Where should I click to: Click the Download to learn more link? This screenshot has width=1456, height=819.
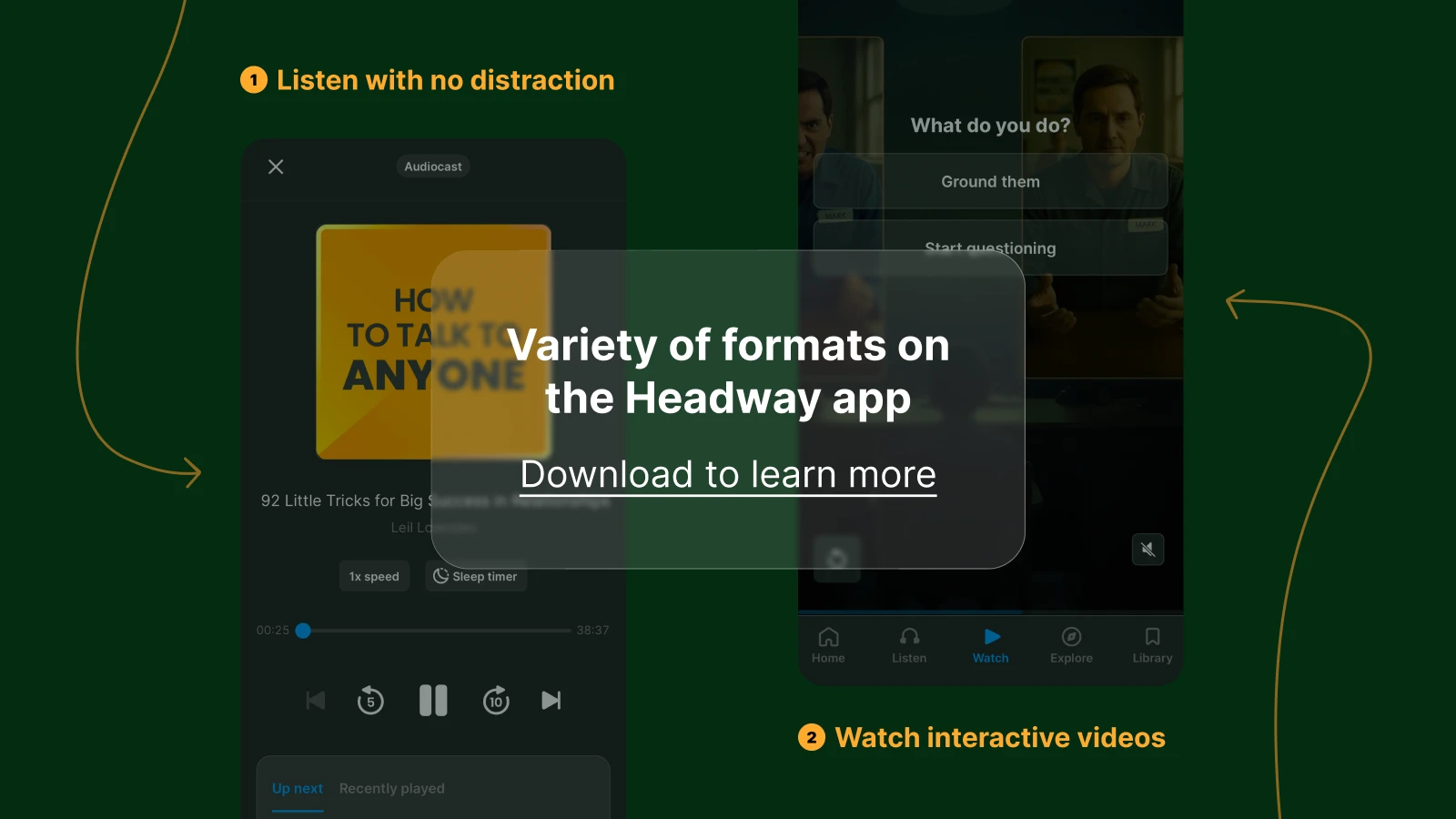coord(728,473)
